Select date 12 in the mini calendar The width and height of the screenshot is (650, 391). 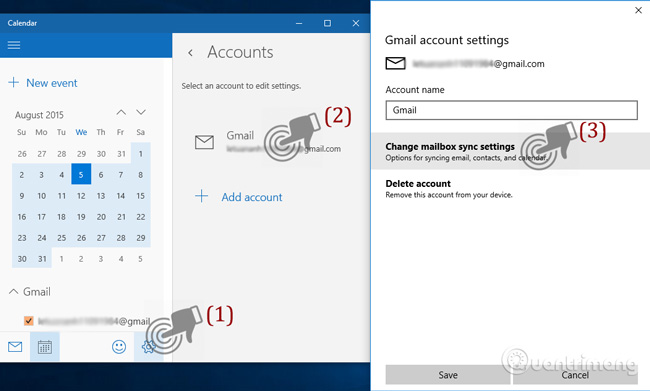pos(81,196)
